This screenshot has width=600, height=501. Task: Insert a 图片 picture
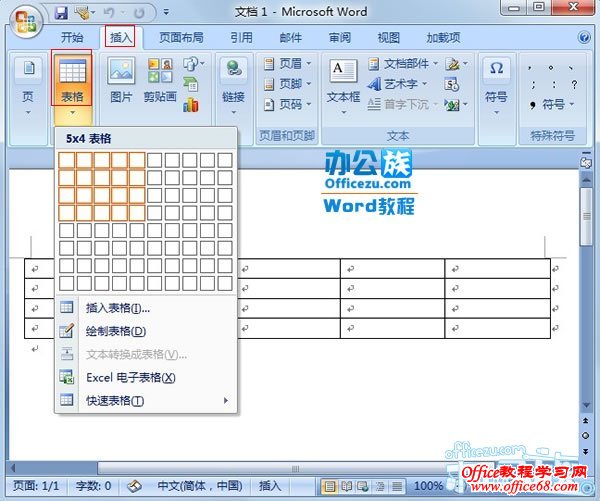[121, 80]
